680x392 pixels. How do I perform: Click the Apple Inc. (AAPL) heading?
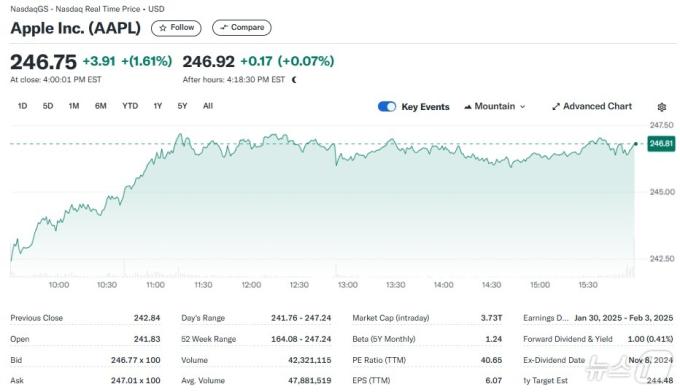(75, 28)
